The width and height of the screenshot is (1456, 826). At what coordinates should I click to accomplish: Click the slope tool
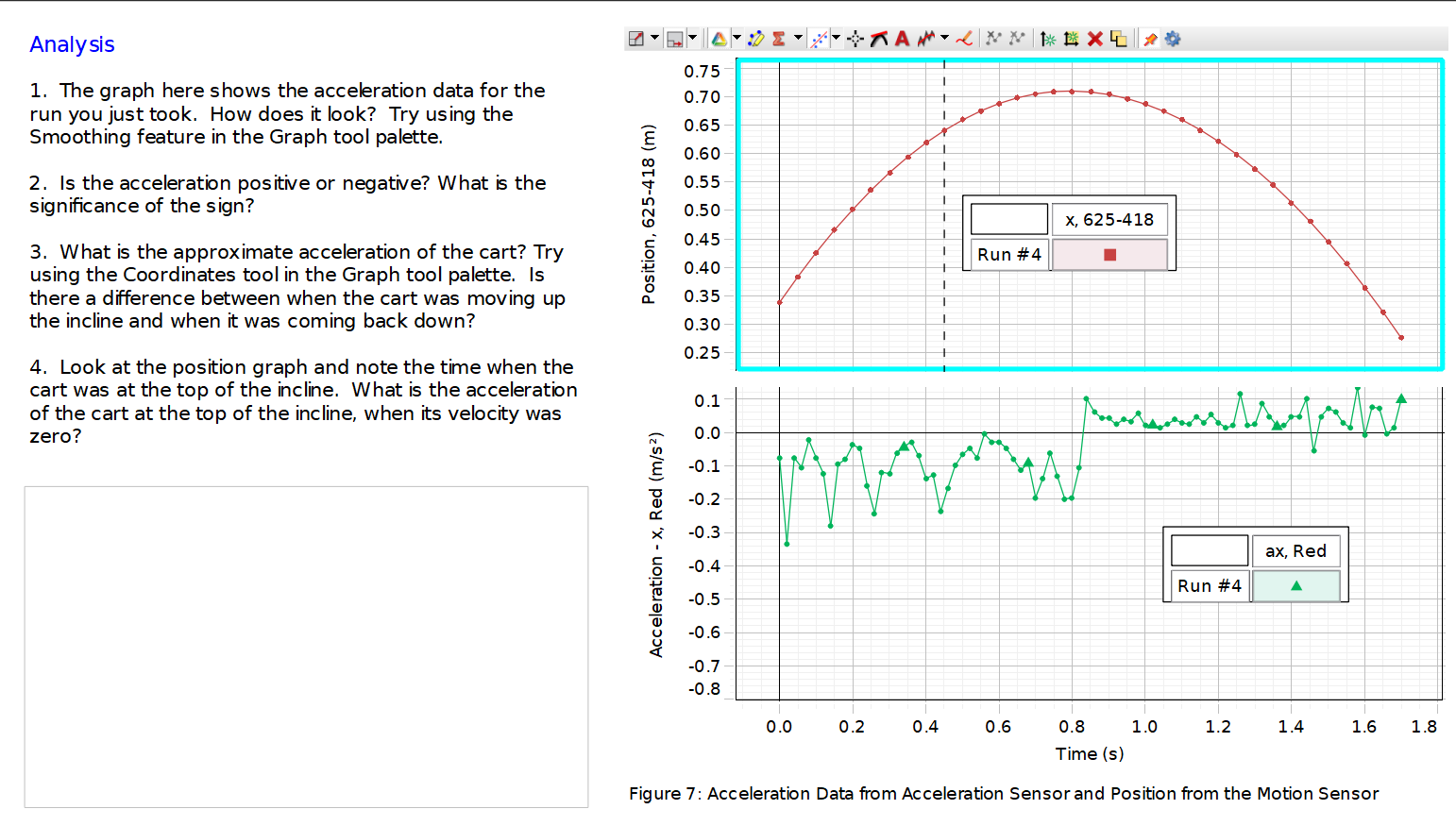pyautogui.click(x=879, y=38)
